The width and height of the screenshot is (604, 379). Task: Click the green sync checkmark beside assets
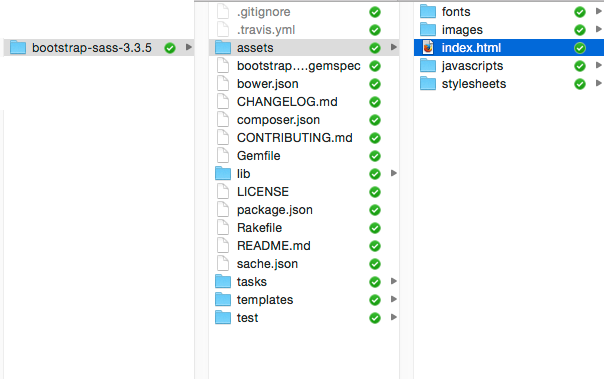coord(375,48)
